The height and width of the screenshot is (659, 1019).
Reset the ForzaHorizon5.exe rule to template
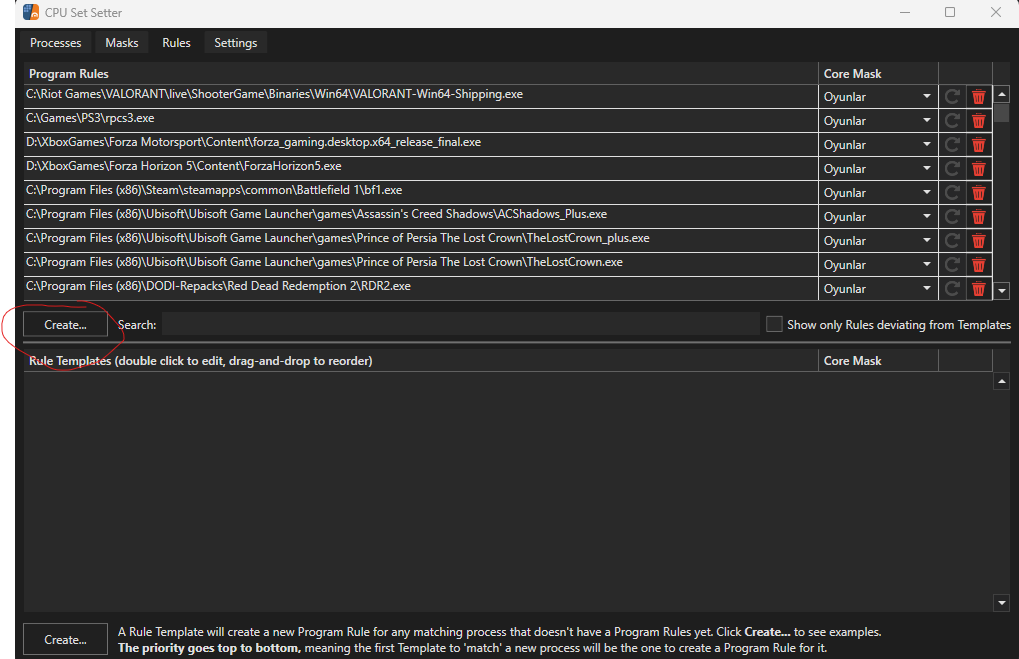click(x=952, y=169)
